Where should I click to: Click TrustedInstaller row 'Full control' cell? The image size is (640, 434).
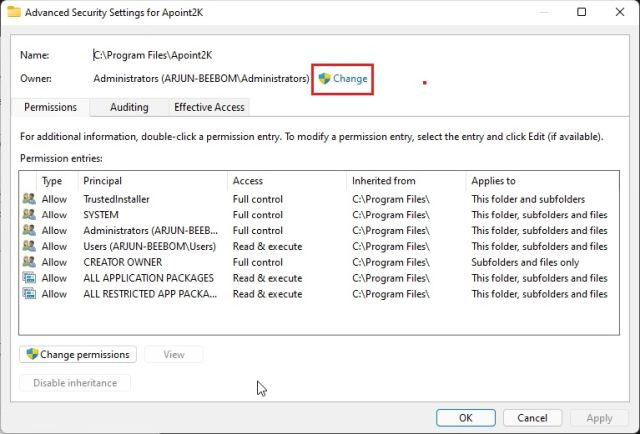(258, 199)
